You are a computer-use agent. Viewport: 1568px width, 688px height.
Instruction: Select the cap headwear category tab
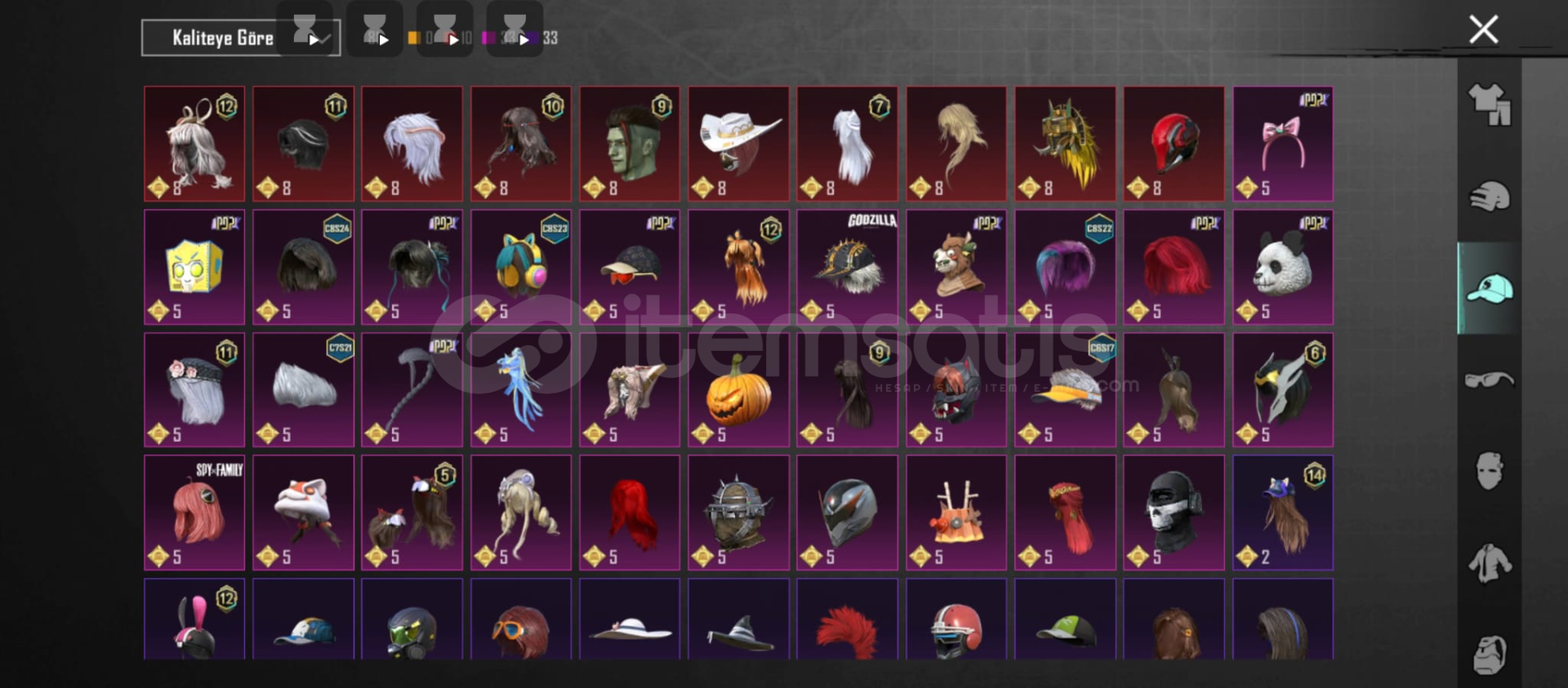click(x=1490, y=288)
